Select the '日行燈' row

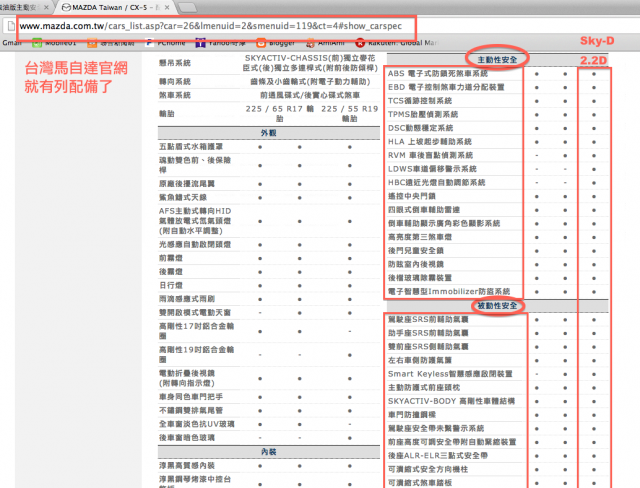[x=269, y=286]
